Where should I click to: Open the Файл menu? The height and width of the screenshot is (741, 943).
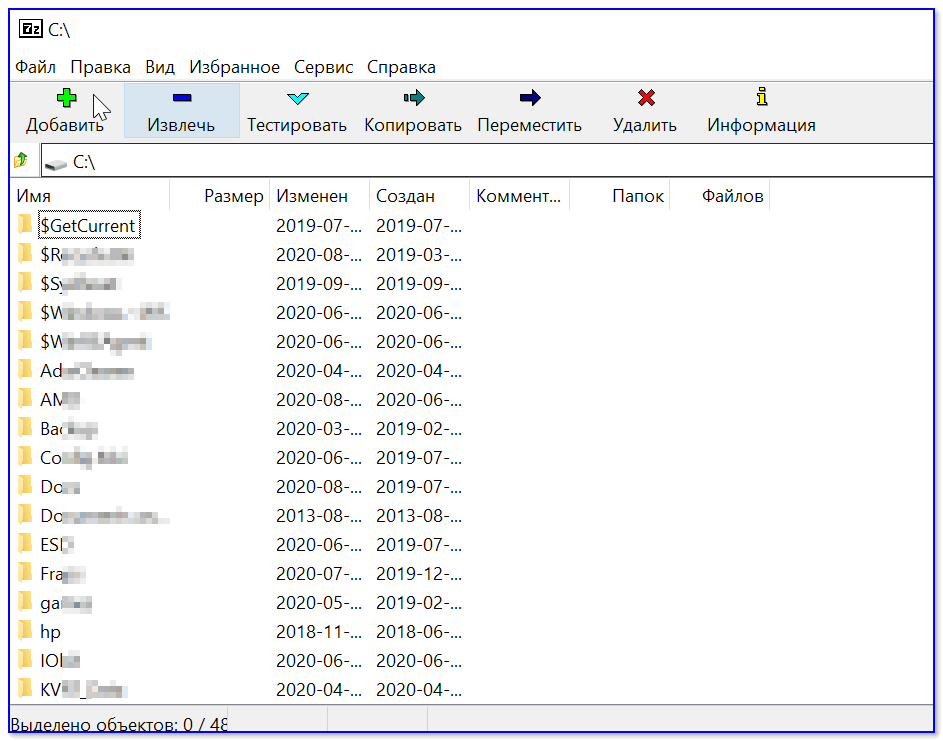[x=35, y=67]
